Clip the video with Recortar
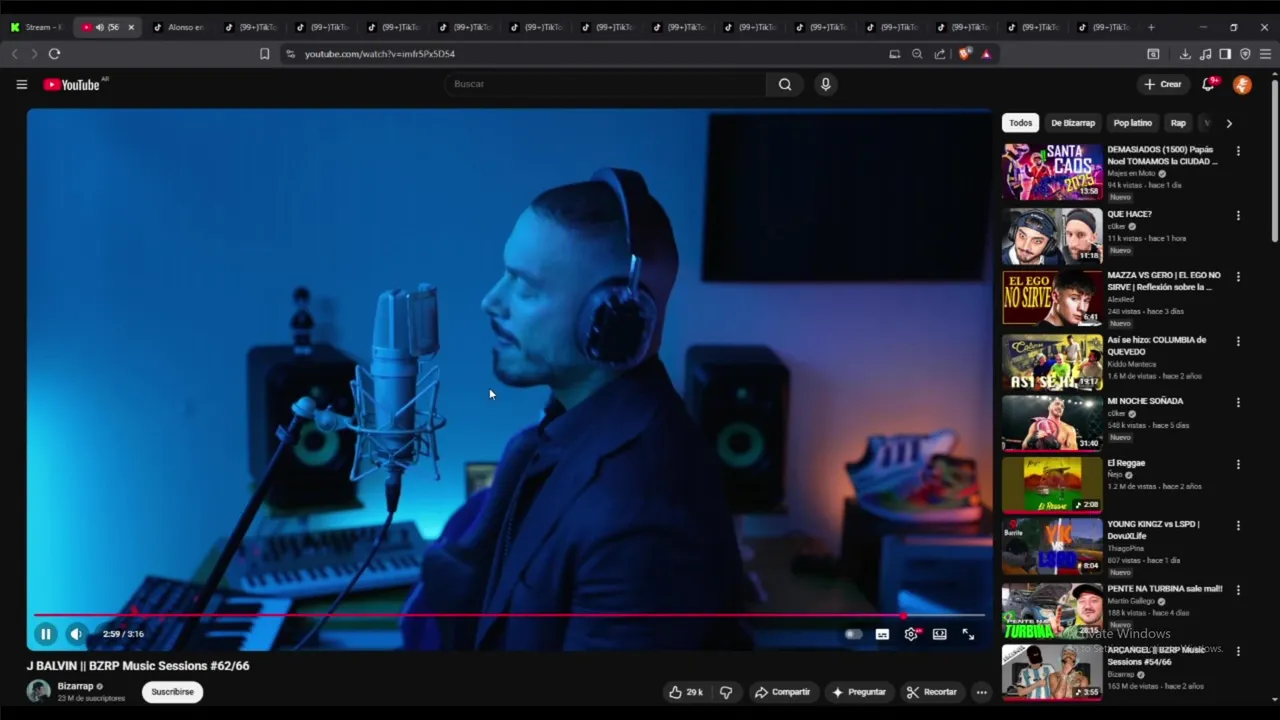The height and width of the screenshot is (720, 1280). point(932,692)
